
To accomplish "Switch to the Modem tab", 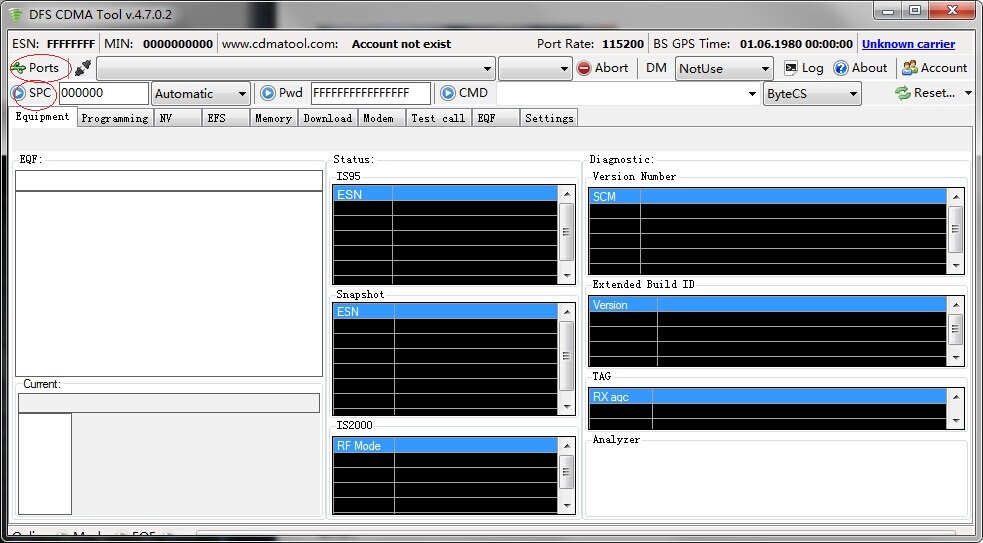I will click(x=381, y=118).
